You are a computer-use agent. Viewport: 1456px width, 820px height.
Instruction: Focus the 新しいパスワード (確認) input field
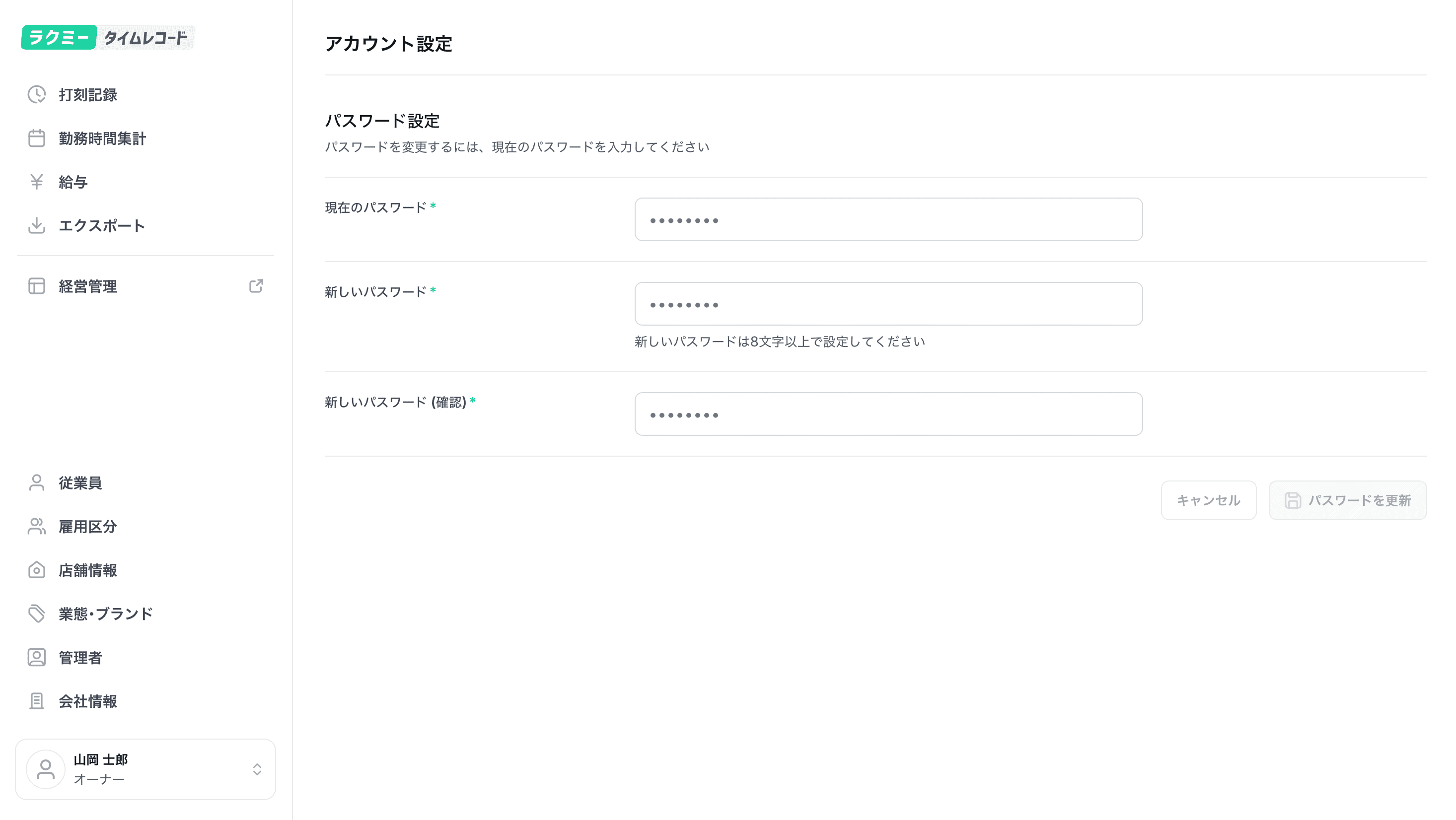coord(888,414)
